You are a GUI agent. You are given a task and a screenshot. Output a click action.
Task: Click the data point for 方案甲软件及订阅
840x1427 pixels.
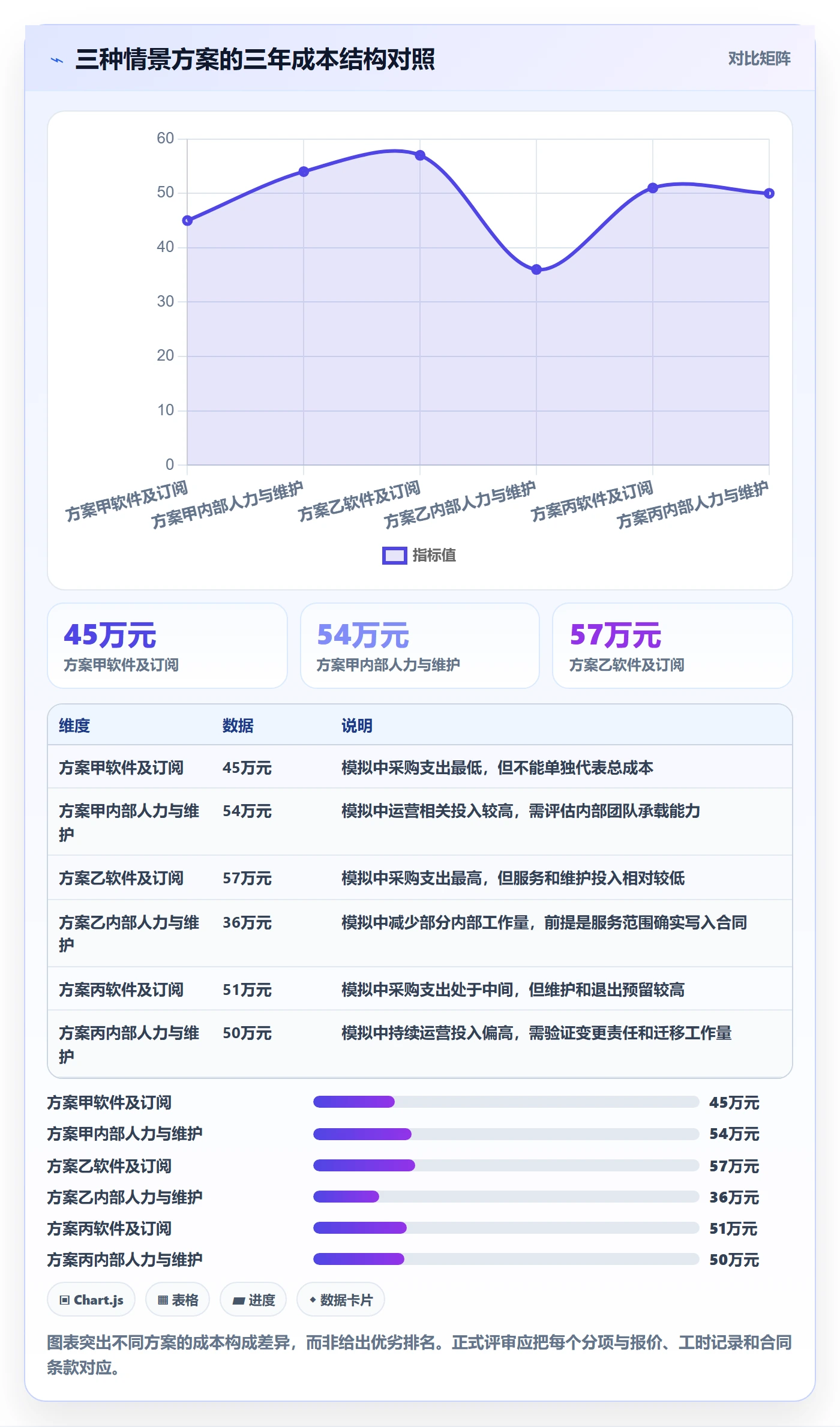[187, 221]
